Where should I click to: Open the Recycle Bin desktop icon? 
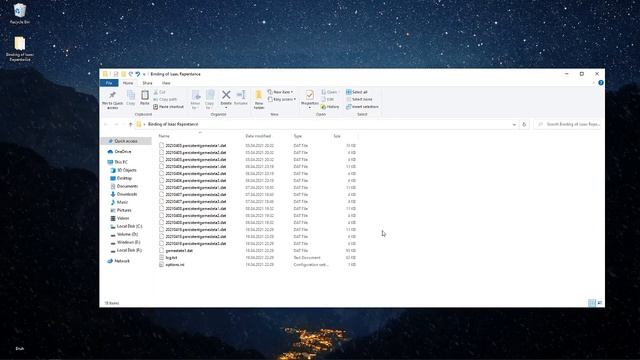coord(20,13)
